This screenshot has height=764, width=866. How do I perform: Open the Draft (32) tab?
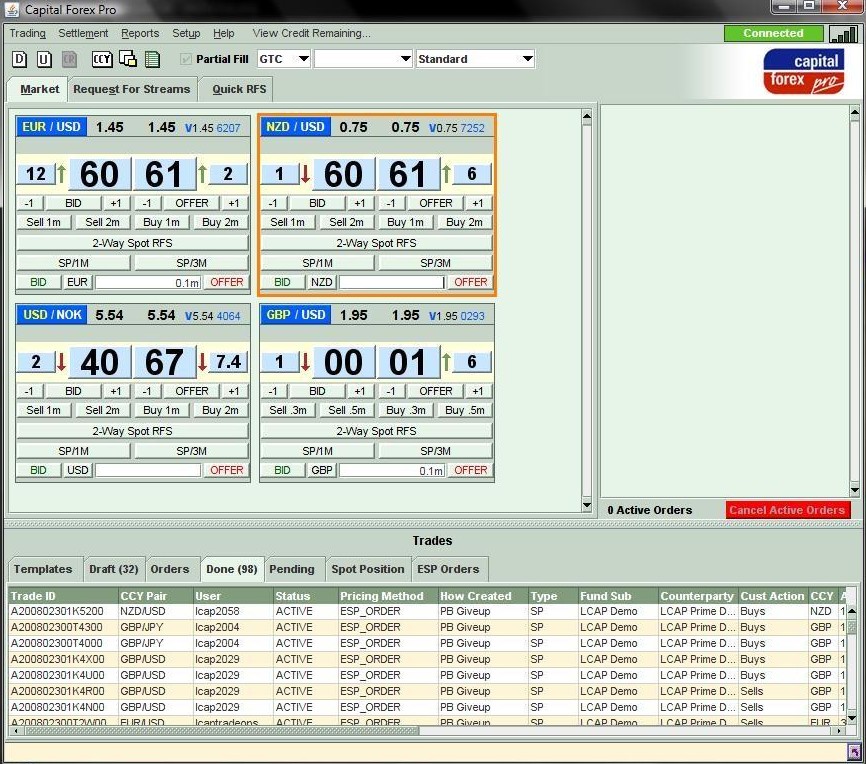[x=114, y=570]
